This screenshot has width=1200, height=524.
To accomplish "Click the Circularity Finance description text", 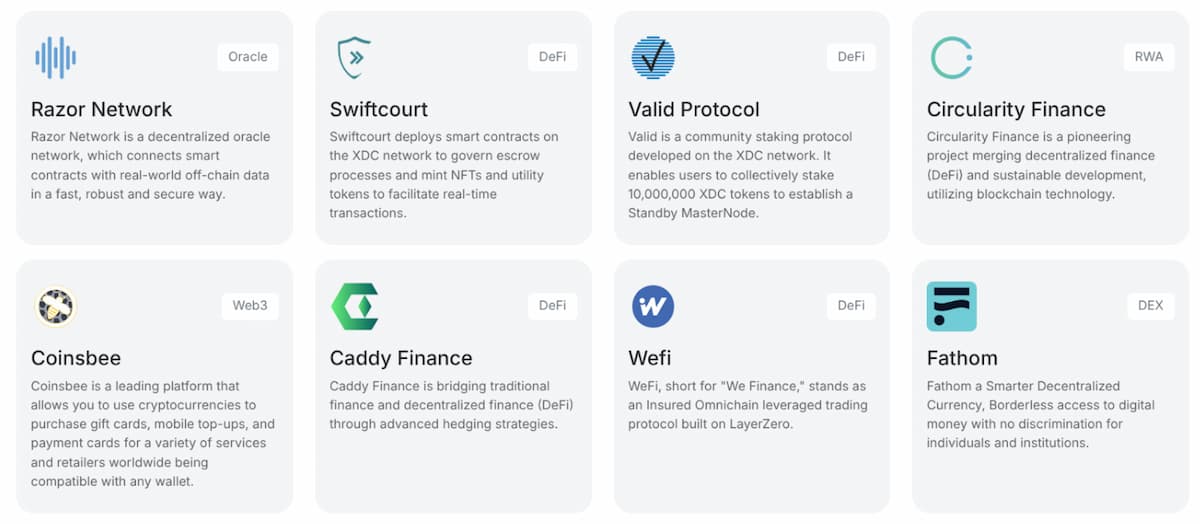I will point(1041,166).
